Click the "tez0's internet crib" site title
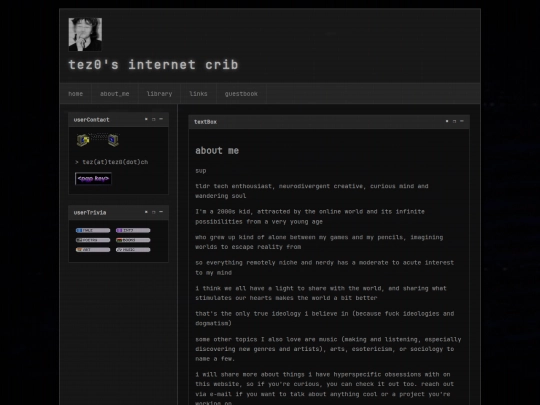Screen dimensions: 540x405 click(153, 65)
